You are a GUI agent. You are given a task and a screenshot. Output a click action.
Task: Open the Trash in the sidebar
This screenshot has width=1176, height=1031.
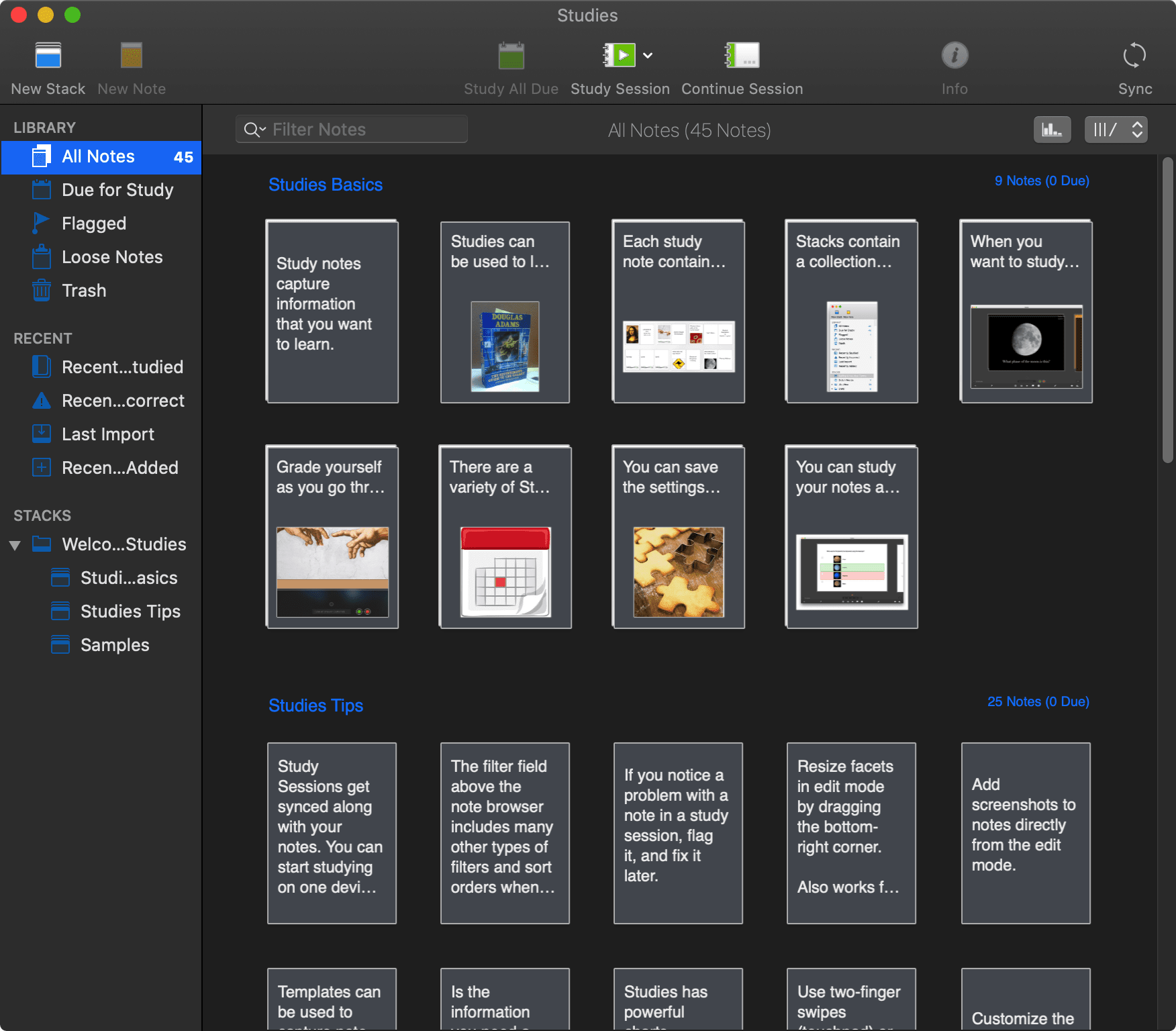pos(101,291)
